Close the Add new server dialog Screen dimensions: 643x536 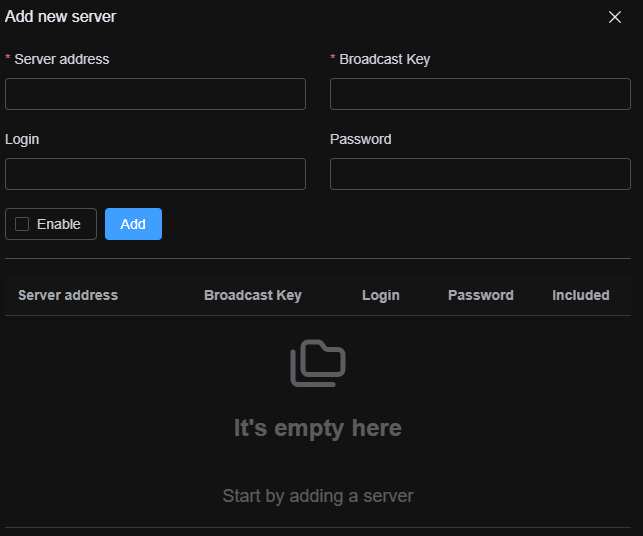pyautogui.click(x=615, y=17)
